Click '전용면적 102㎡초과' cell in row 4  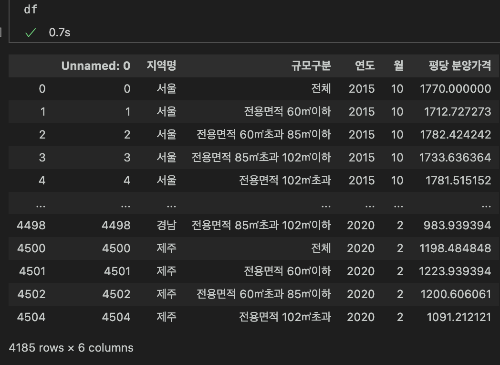coord(285,180)
